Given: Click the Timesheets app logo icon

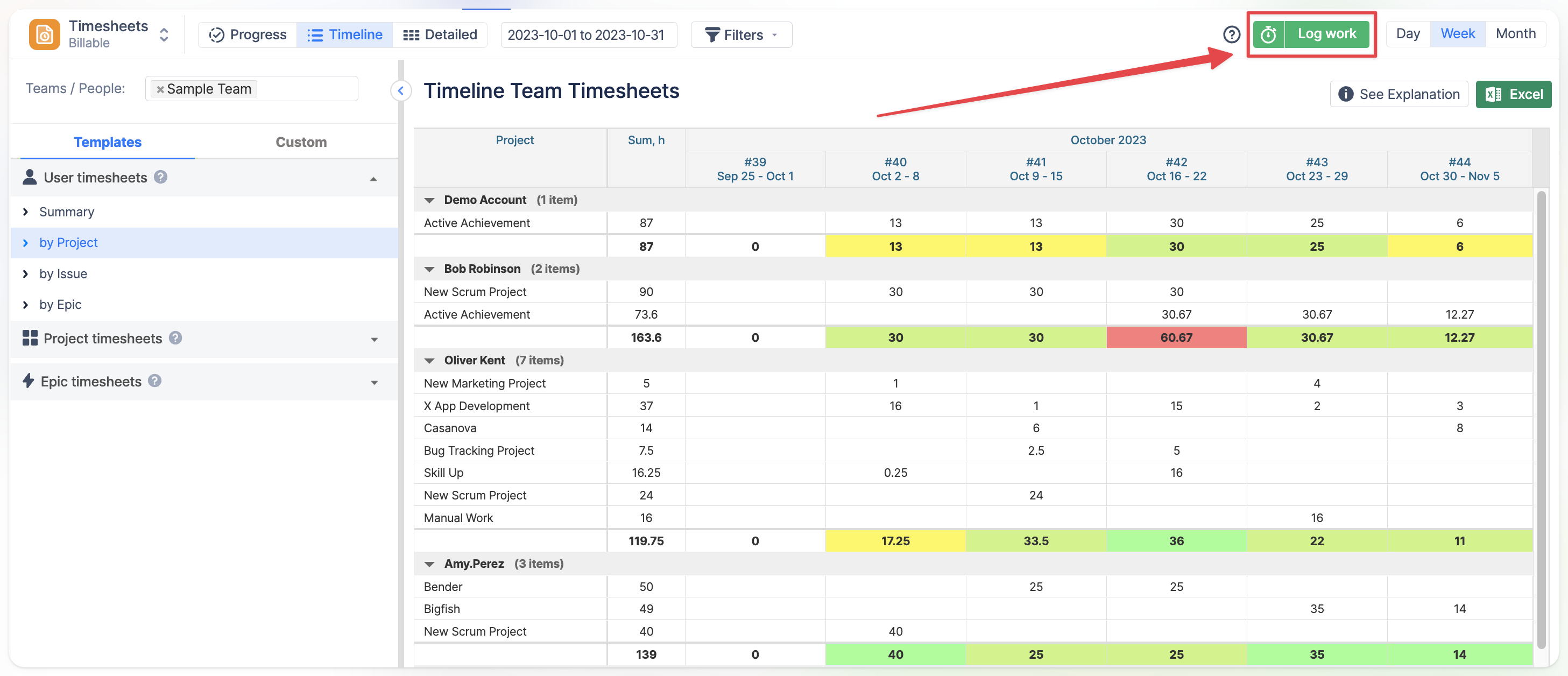Looking at the screenshot, I should [x=45, y=34].
